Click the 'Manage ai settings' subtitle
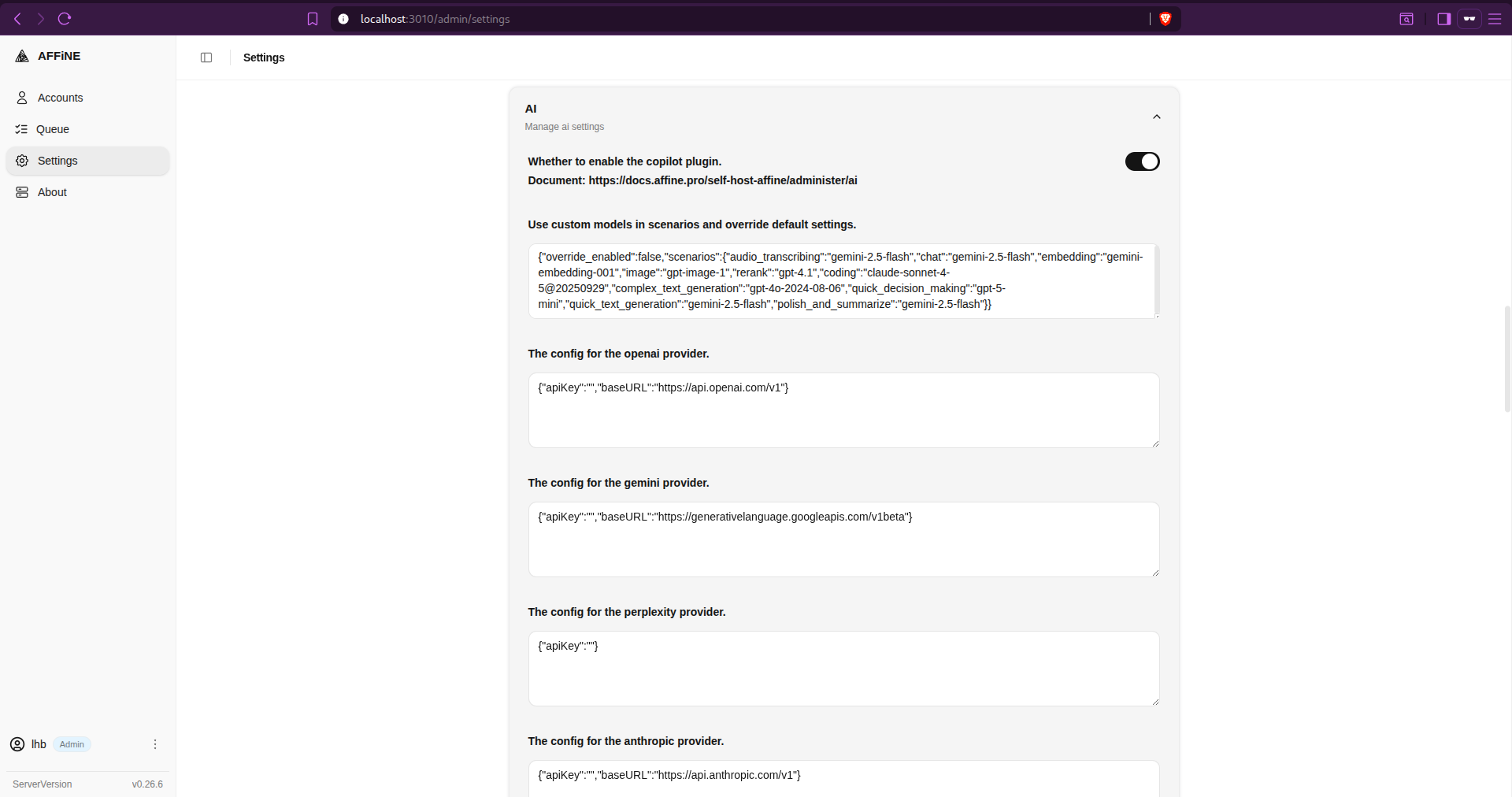 point(565,127)
